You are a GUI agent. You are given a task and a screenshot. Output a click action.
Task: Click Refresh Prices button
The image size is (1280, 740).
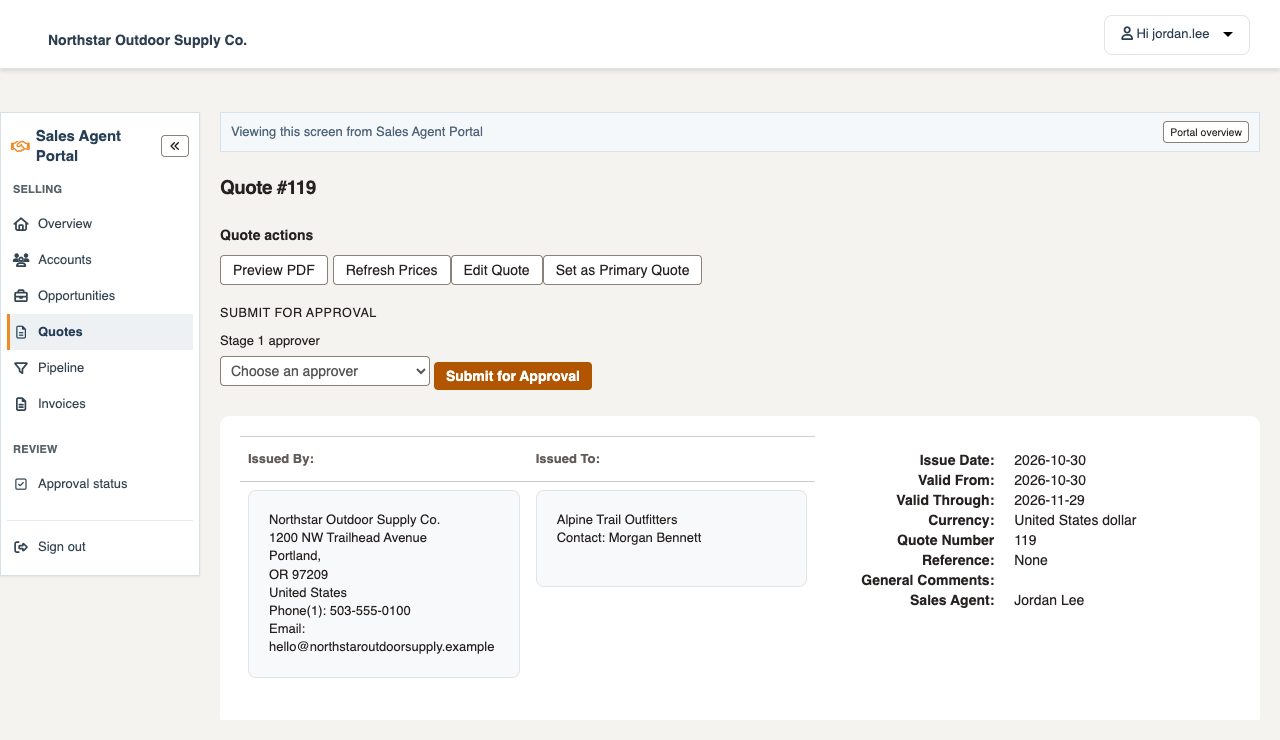pyautogui.click(x=392, y=270)
